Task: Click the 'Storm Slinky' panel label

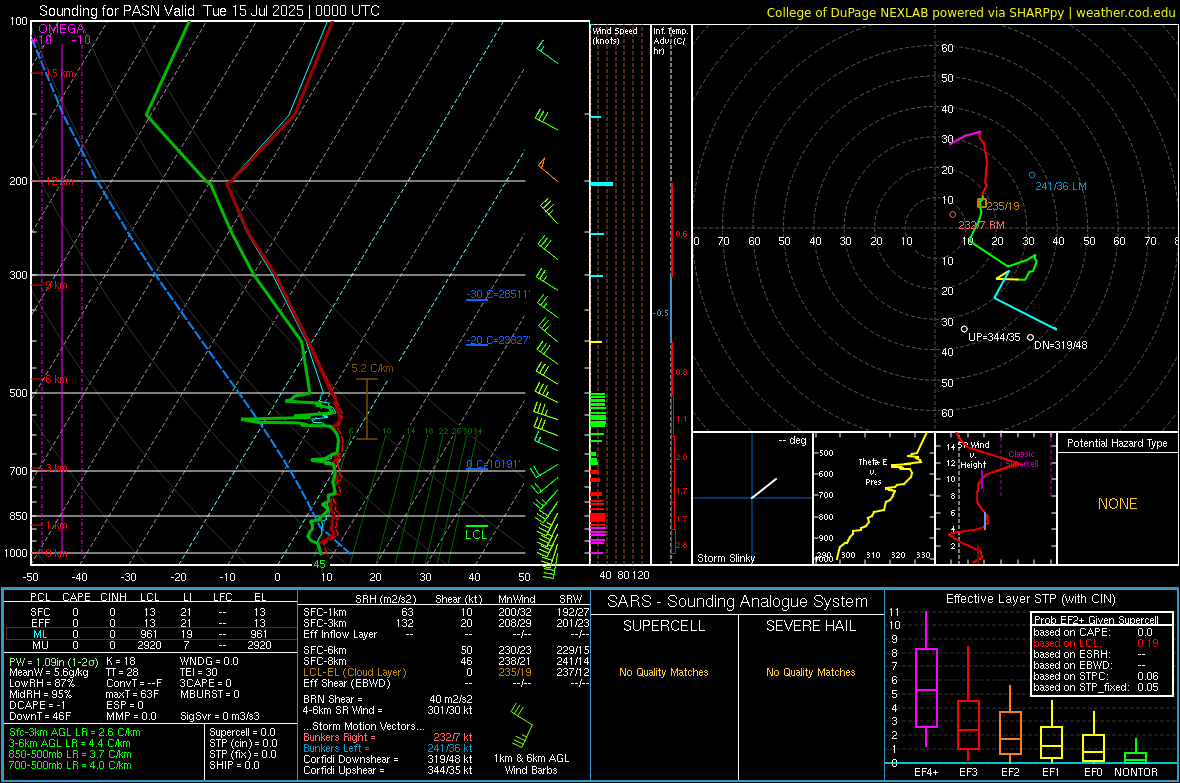Action: click(725, 558)
